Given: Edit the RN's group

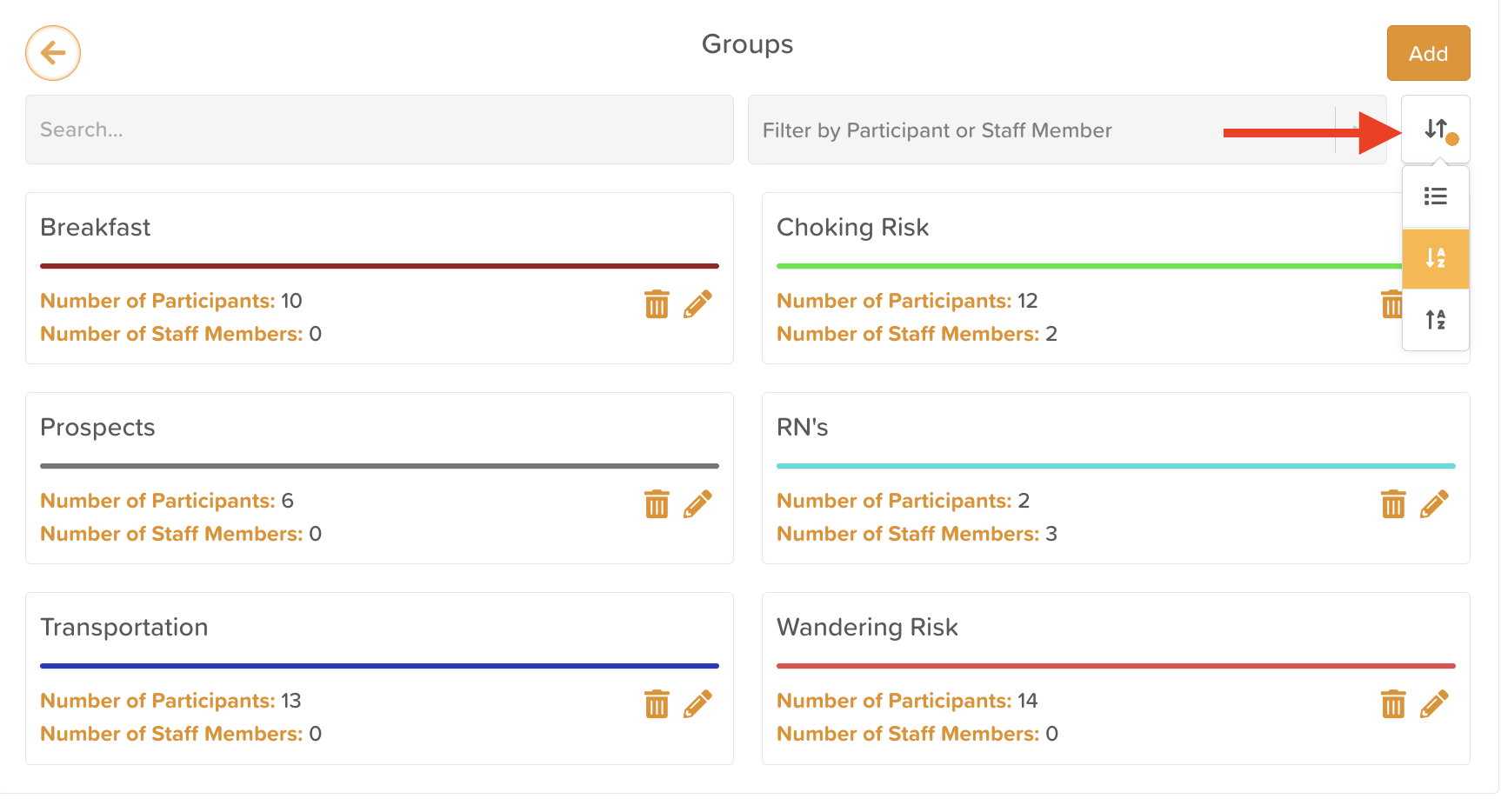Looking at the screenshot, I should (1434, 504).
